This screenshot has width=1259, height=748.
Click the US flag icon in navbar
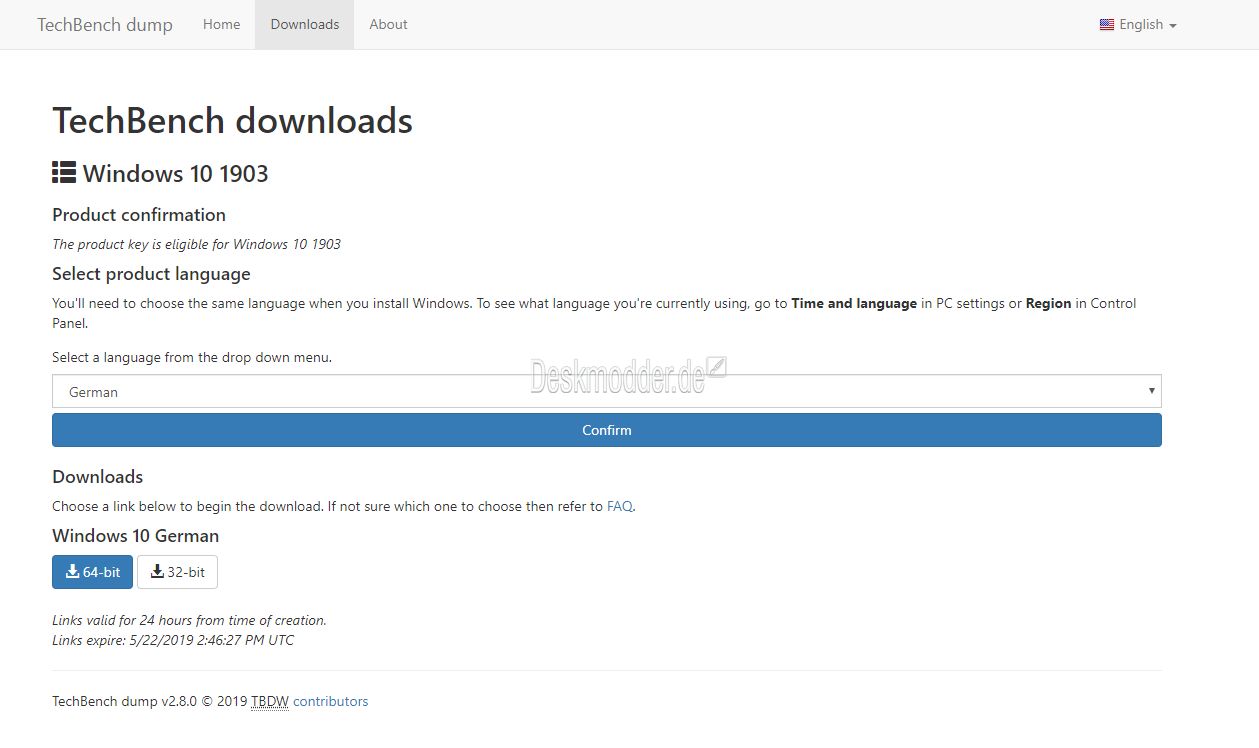tap(1107, 25)
